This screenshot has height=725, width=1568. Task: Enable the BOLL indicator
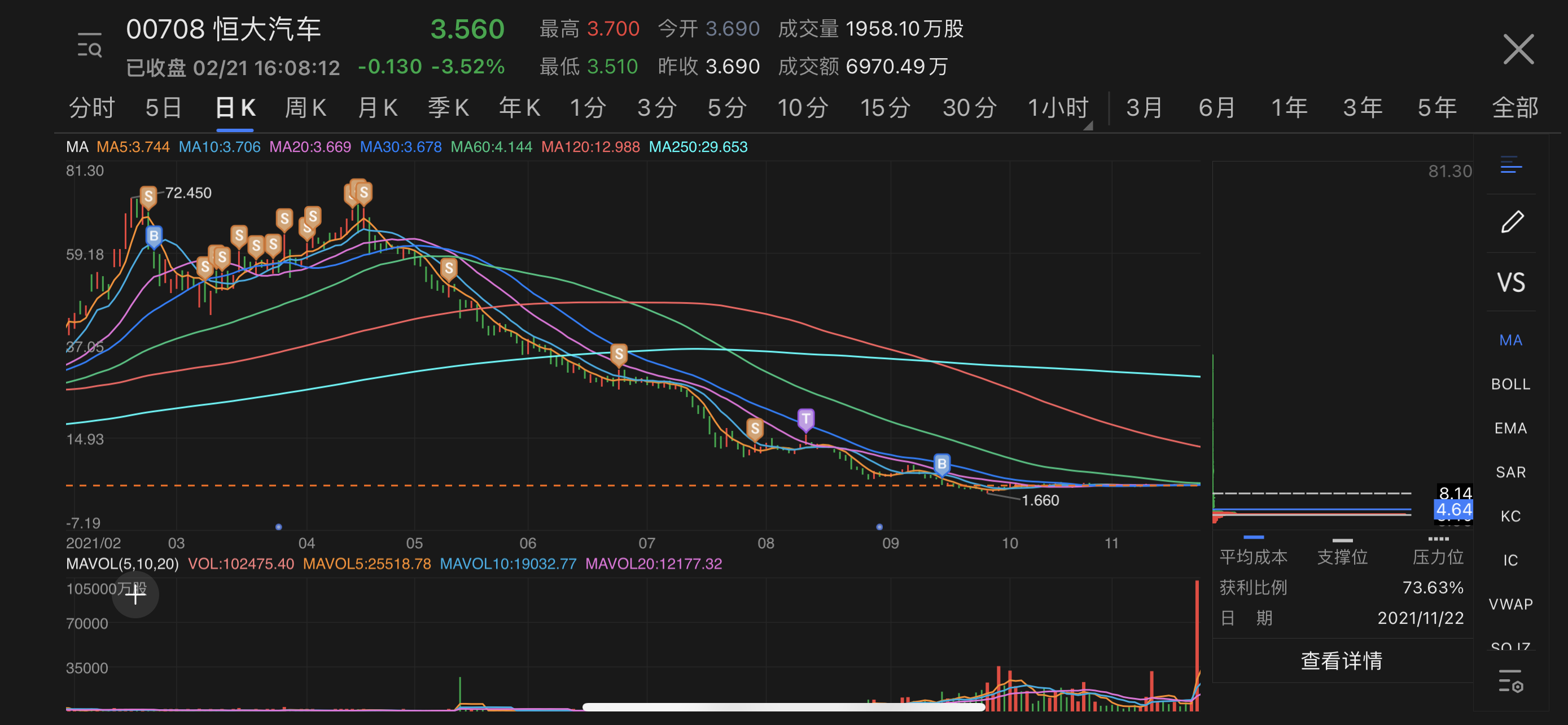click(1510, 384)
